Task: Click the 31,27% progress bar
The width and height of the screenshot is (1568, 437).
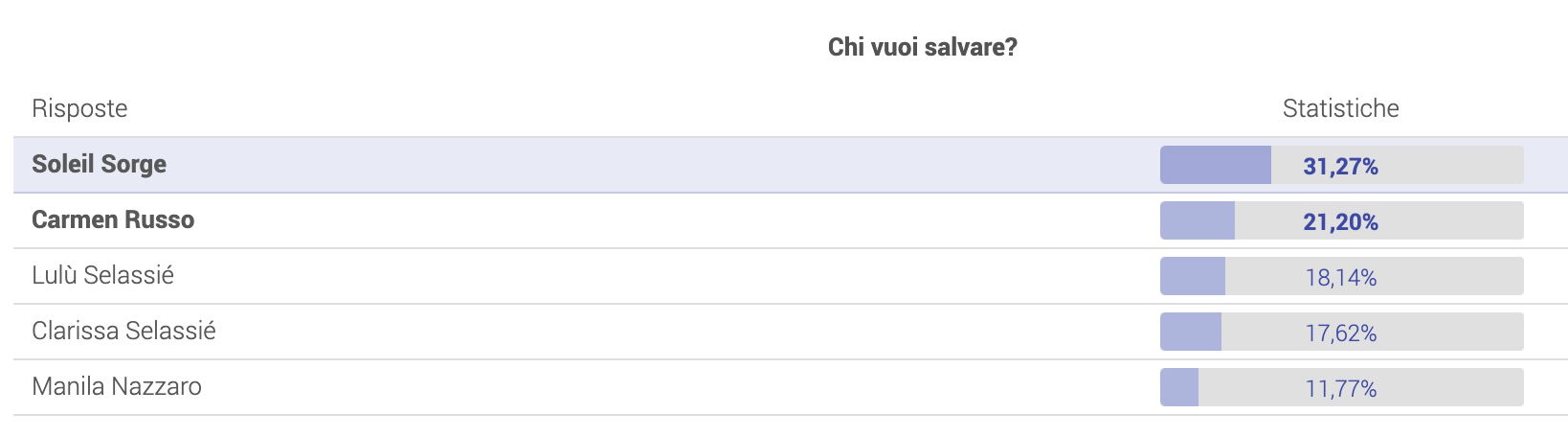Action: click(x=1342, y=165)
